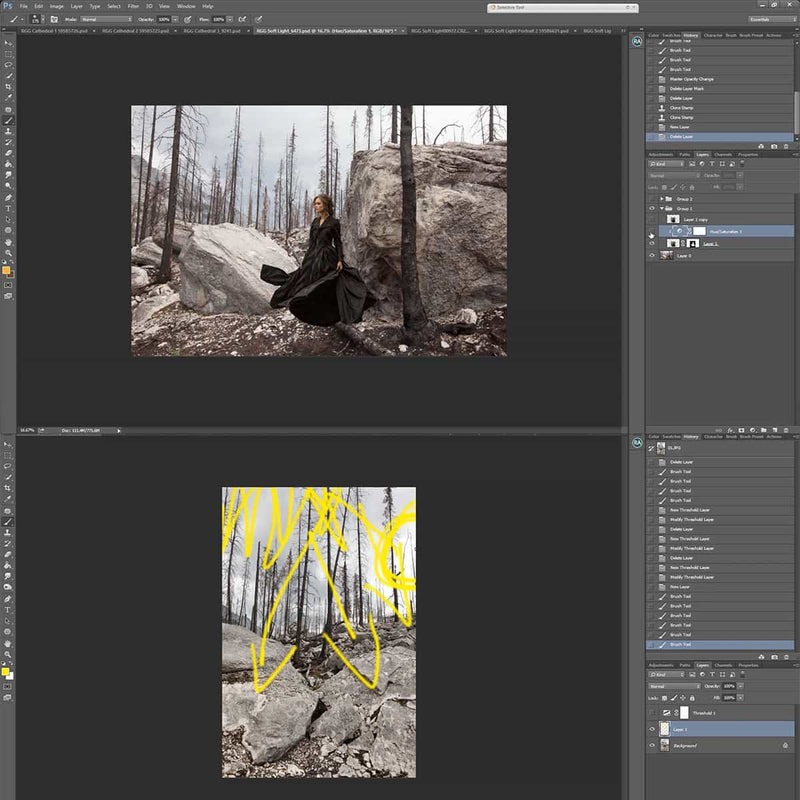Hide Group 1 with its eye icon

(652, 208)
